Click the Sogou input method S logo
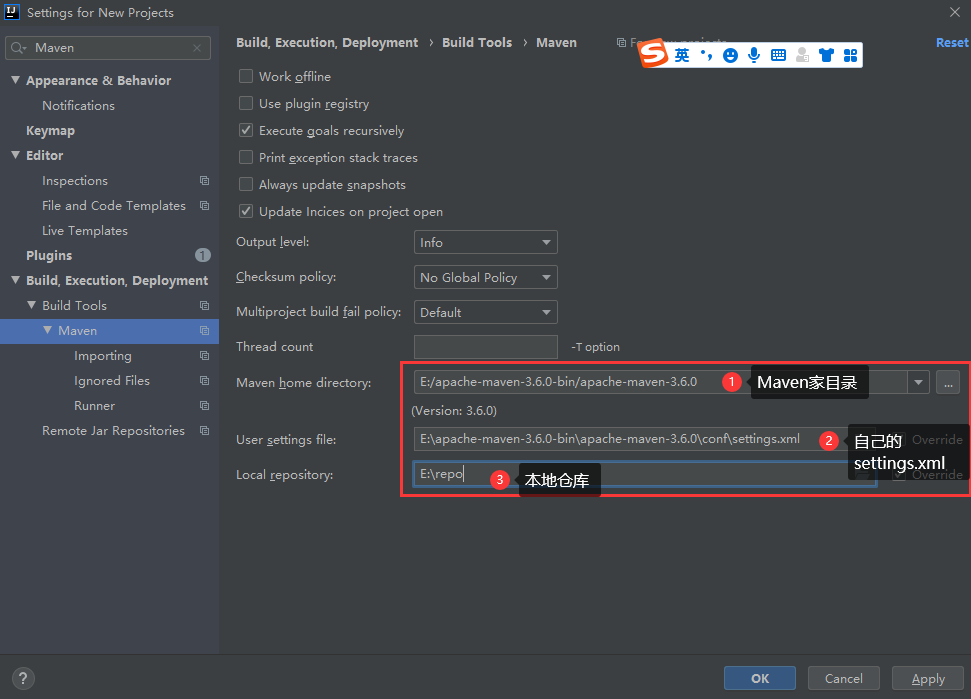 tap(654, 53)
